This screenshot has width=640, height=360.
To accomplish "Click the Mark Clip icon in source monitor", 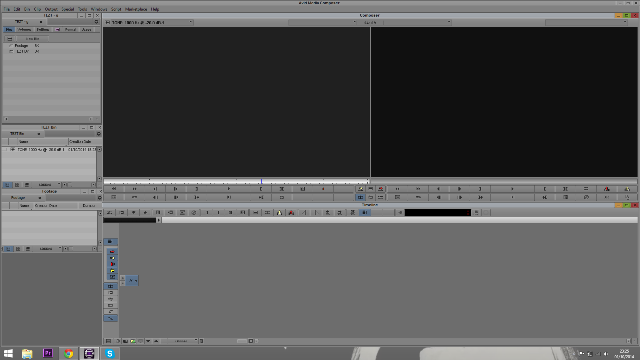I will pos(282,189).
